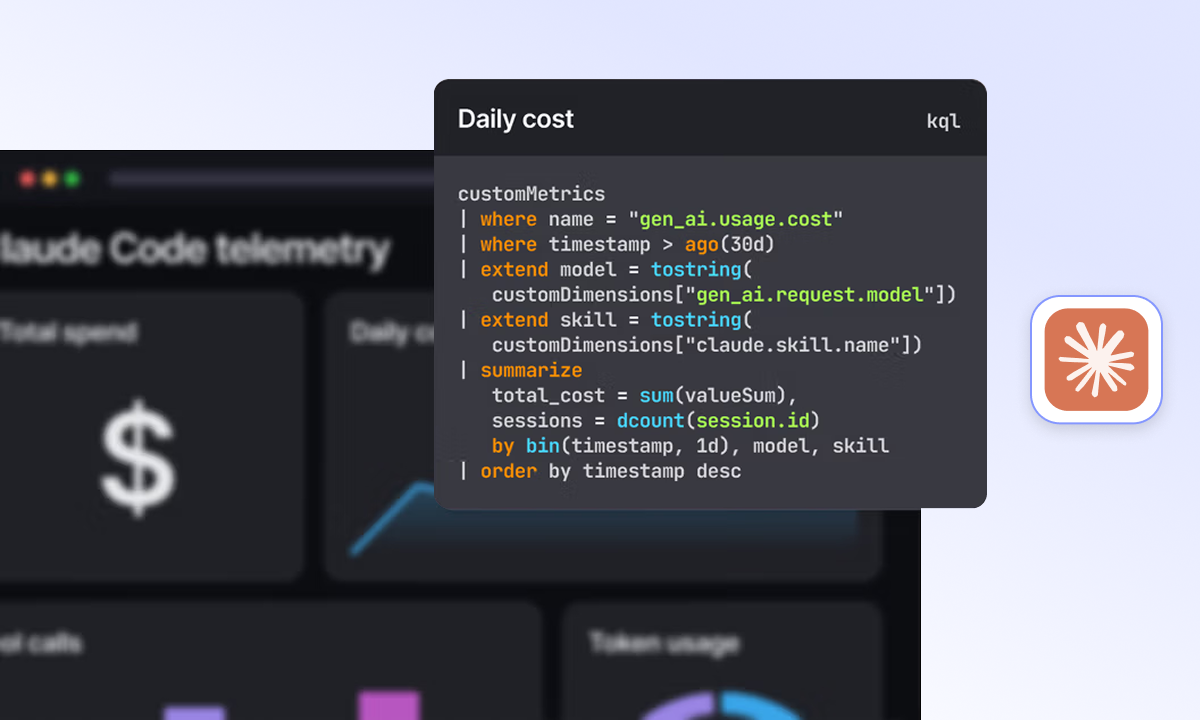Click the Daily cost card title
1200x720 pixels.
click(x=516, y=119)
